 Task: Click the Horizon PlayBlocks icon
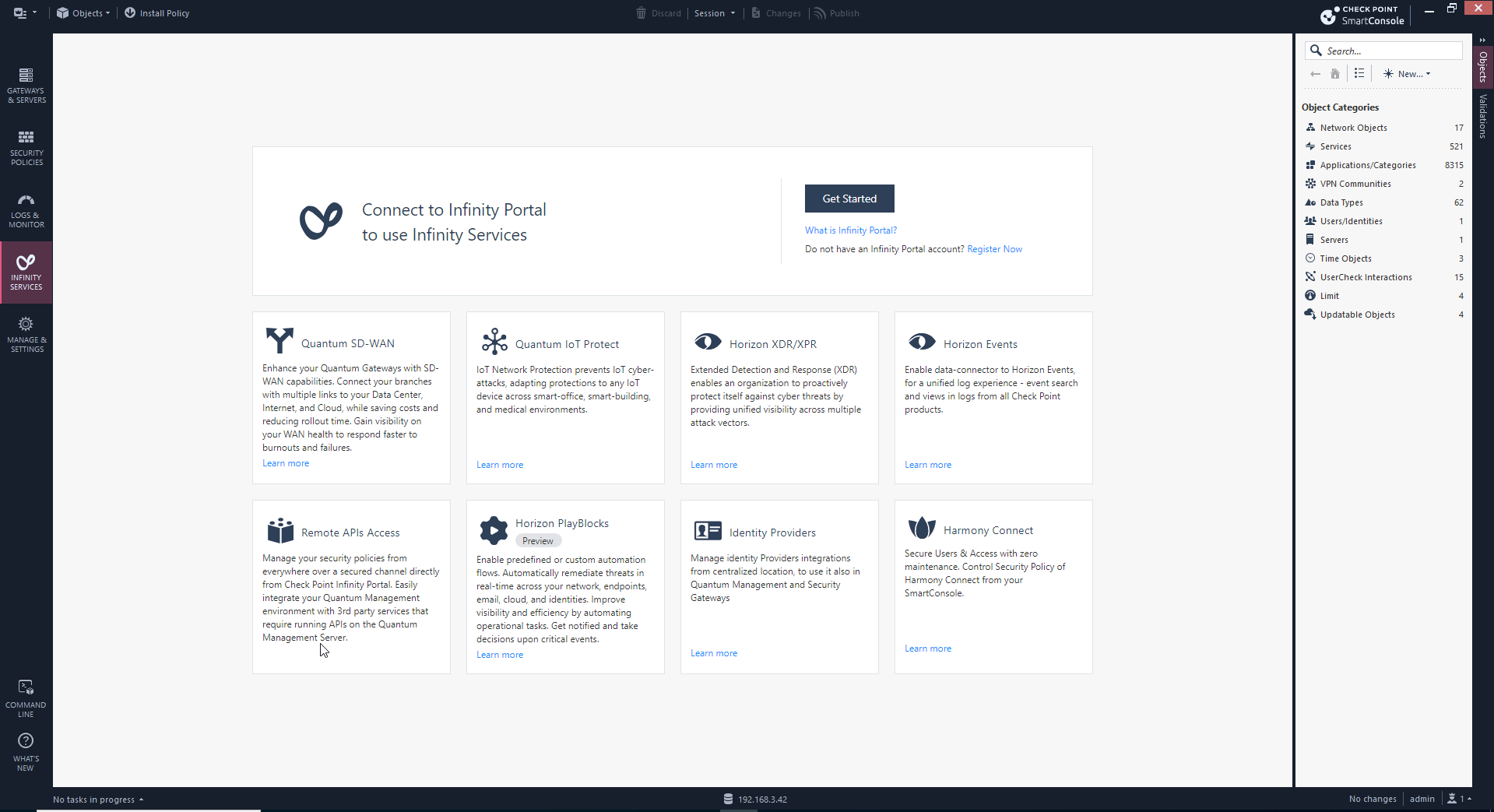pos(494,530)
